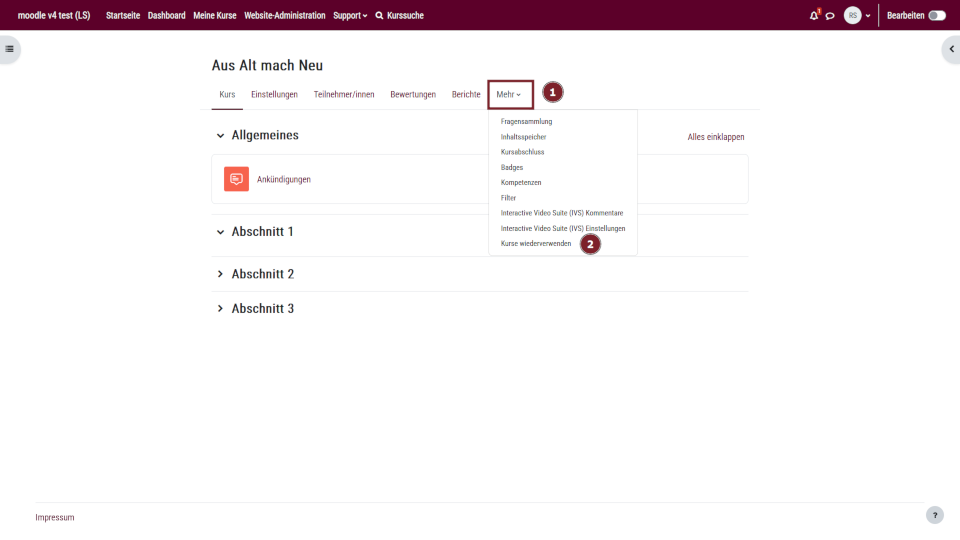This screenshot has width=960, height=540.
Task: Open the Ankündigungen forum link
Action: 283,179
